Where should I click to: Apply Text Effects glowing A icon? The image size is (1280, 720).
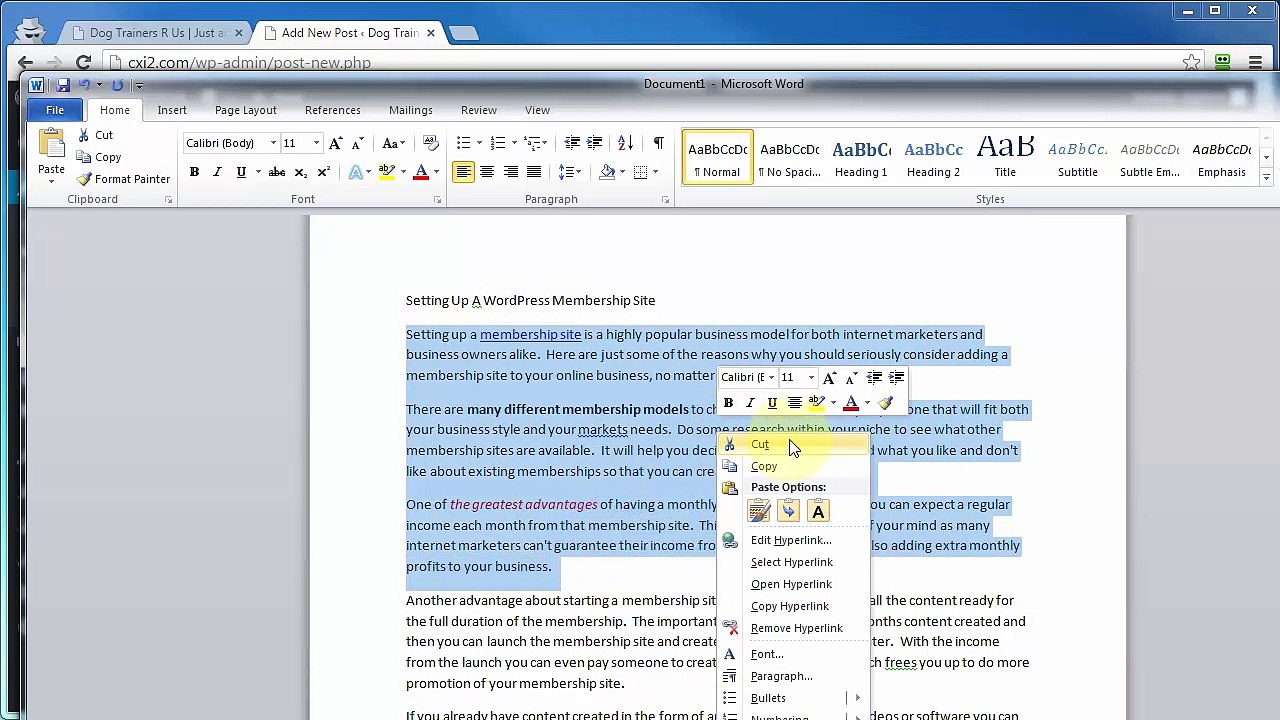point(356,172)
